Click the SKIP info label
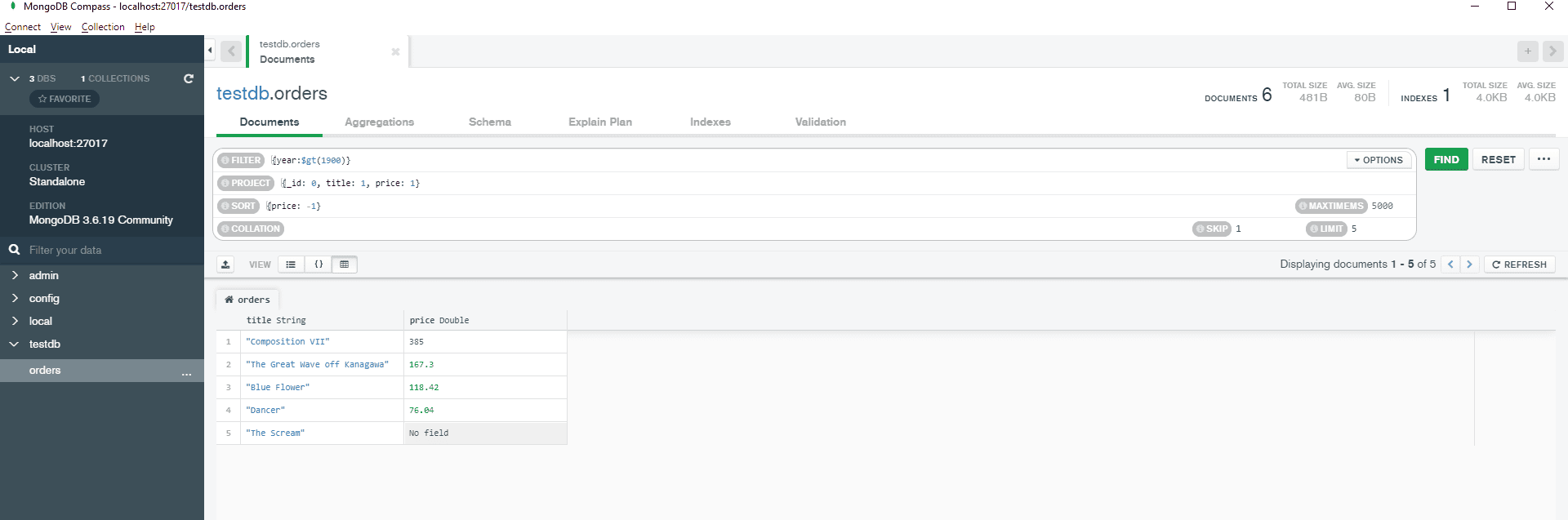1568x520 pixels. click(x=1212, y=229)
